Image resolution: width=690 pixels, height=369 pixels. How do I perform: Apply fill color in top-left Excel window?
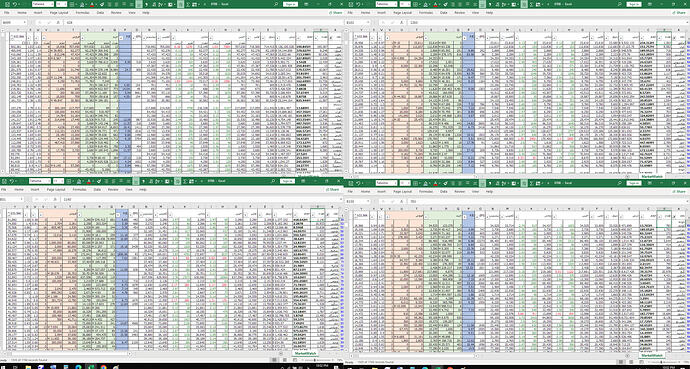coord(82,4)
